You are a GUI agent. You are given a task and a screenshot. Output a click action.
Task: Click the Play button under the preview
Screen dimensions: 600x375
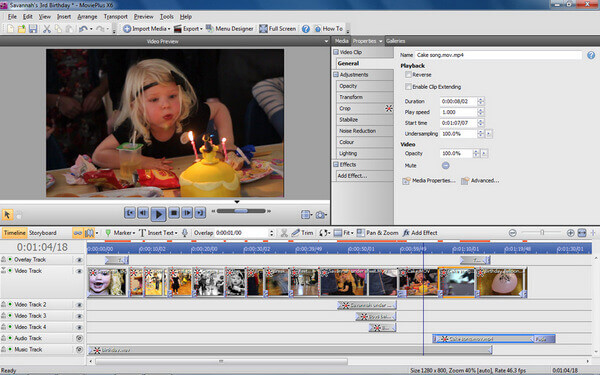click(x=158, y=214)
